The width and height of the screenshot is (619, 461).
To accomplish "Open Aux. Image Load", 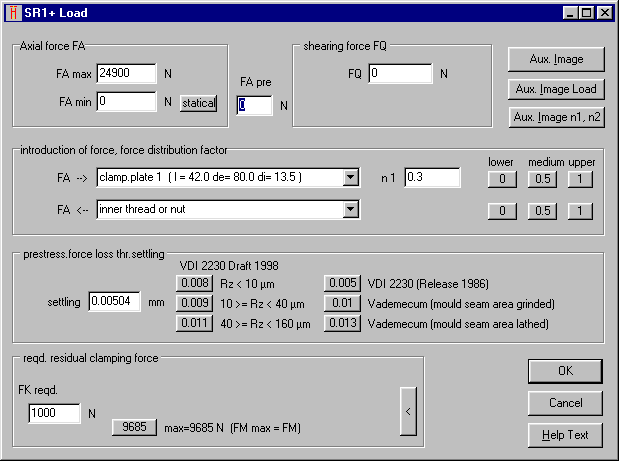I will click(x=556, y=89).
